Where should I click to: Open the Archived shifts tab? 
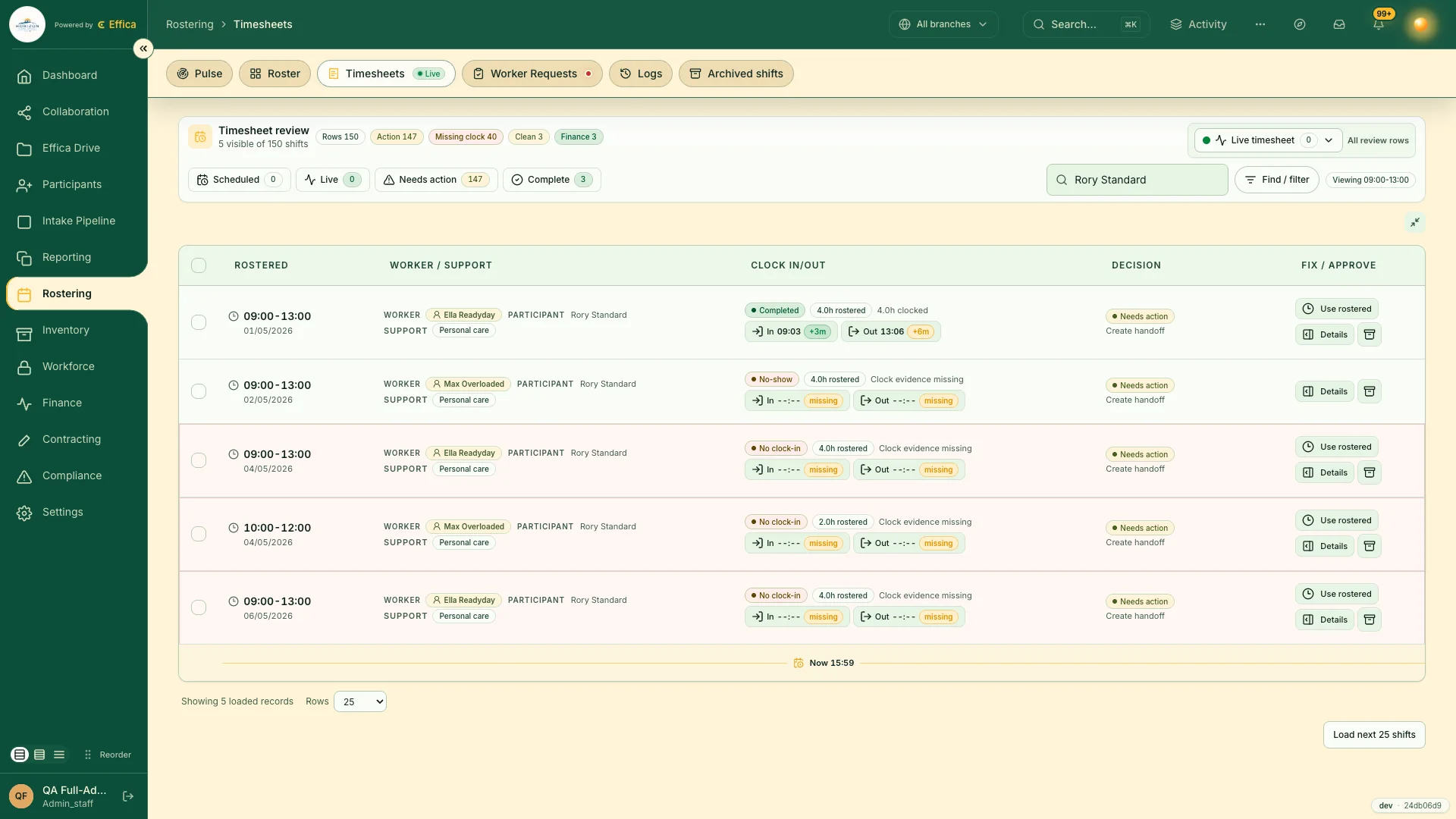736,74
